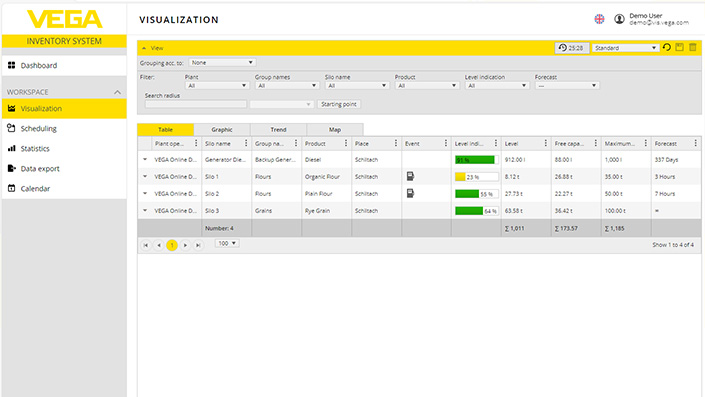Viewport: 705px width, 397px height.
Task: Expand the Silo 2 row
Action: (145, 193)
